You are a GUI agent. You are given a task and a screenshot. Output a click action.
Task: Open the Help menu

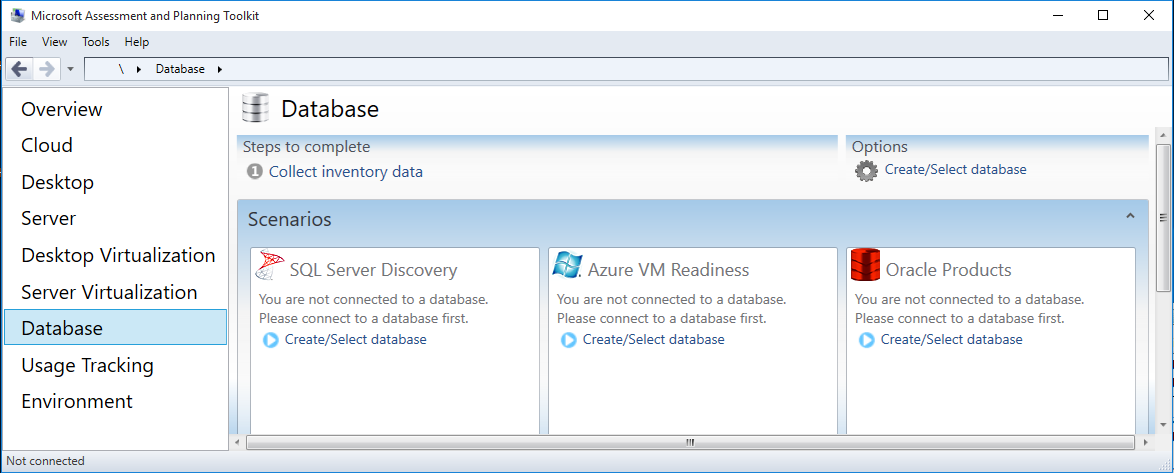pos(137,42)
